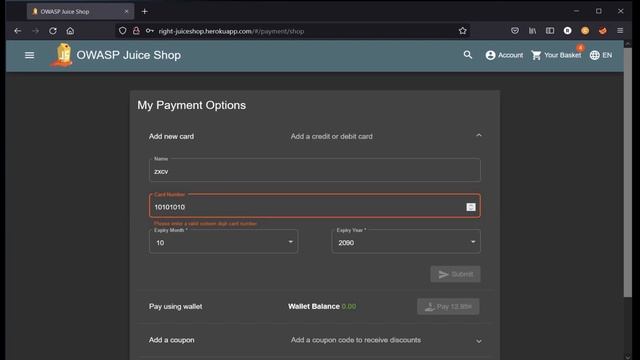640x360 pixels.
Task: Change language with the EN globe
Action: pyautogui.click(x=601, y=55)
